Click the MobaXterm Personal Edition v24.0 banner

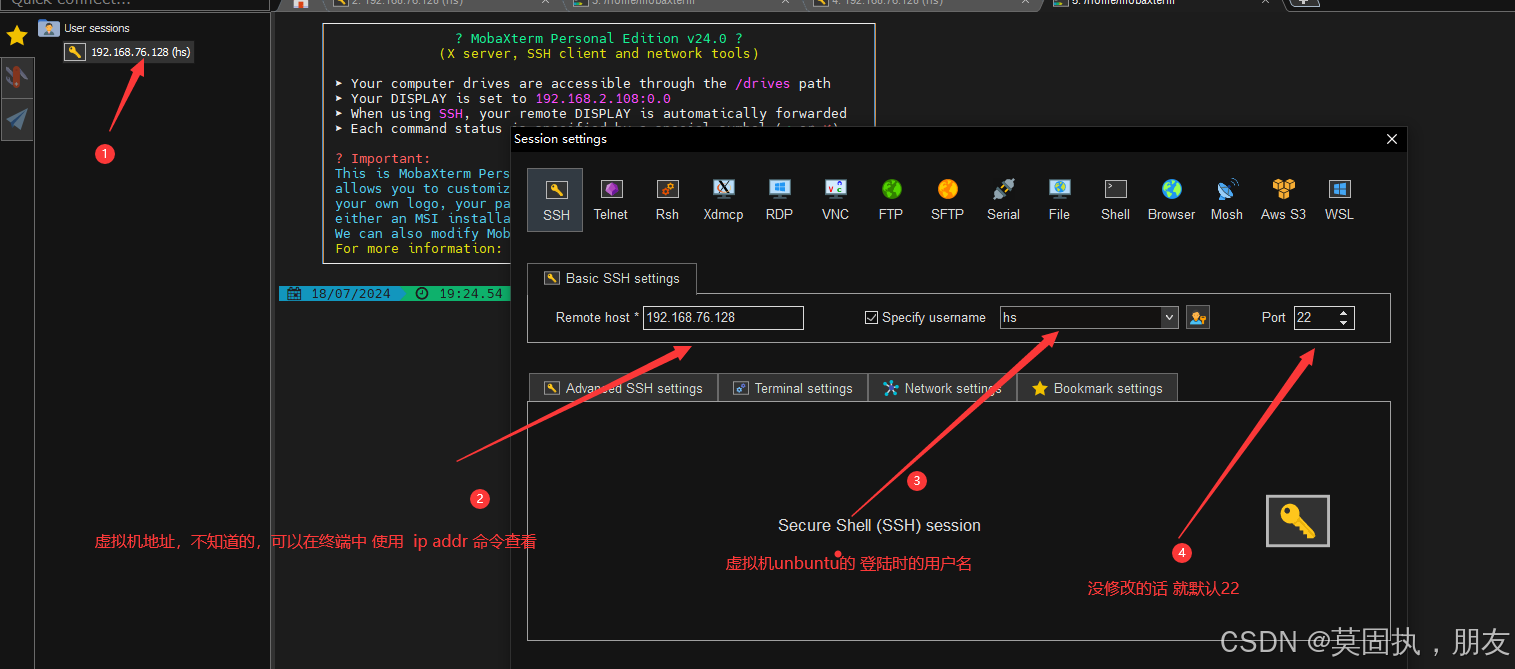click(599, 38)
